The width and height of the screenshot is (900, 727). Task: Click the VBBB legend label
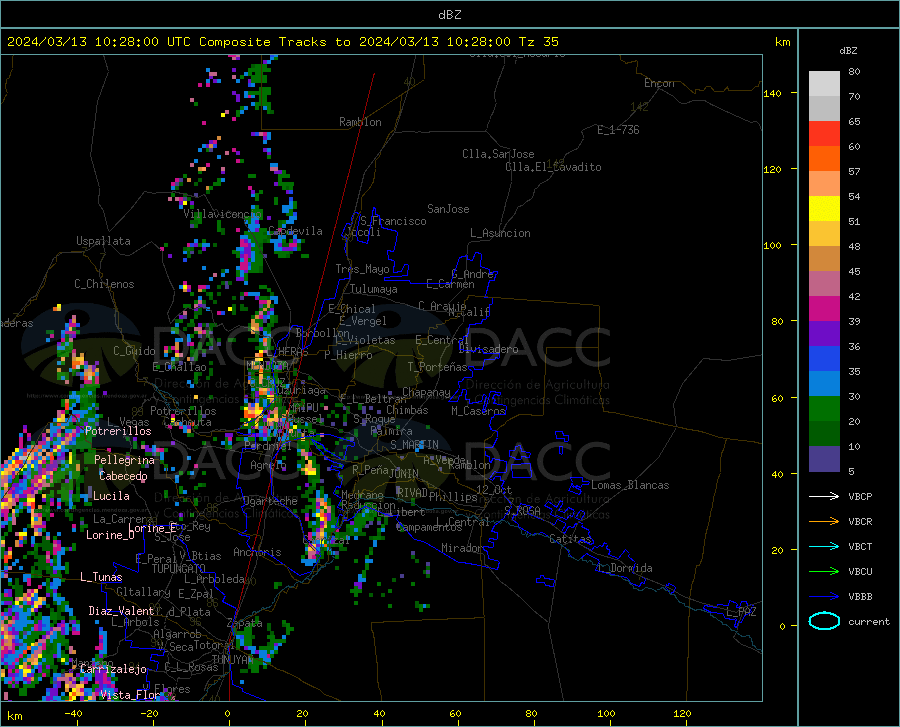[x=860, y=597]
